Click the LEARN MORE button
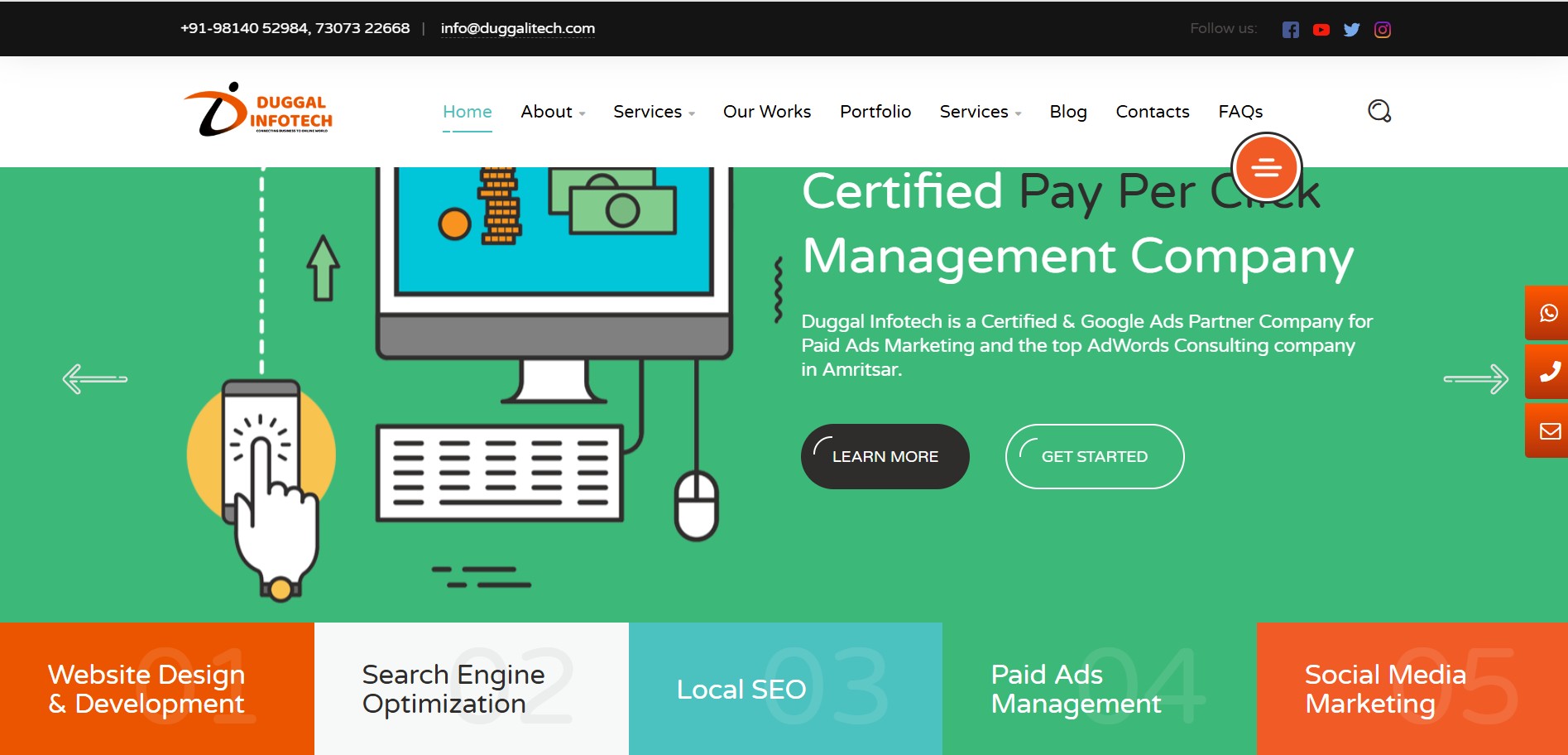The width and height of the screenshot is (1568, 755). [885, 456]
